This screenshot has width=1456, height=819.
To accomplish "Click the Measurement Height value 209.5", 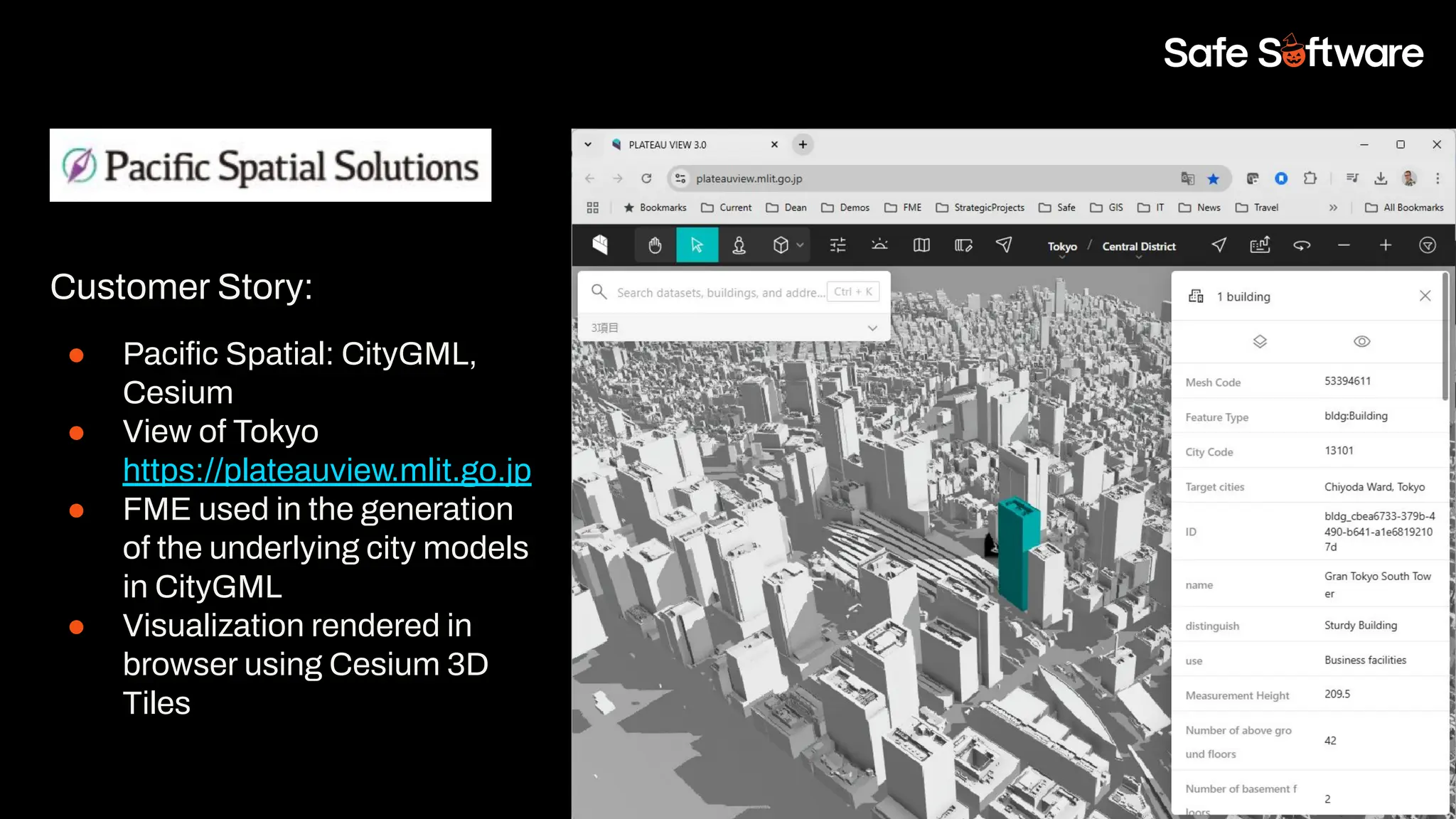I will click(x=1337, y=694).
